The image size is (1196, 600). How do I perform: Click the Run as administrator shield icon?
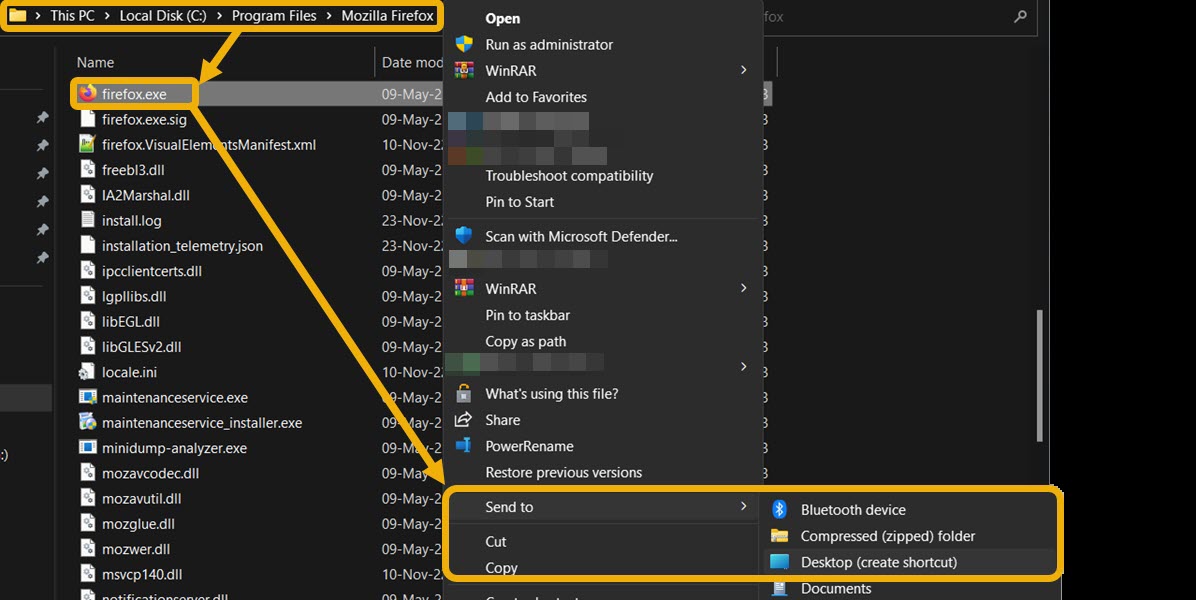pyautogui.click(x=463, y=44)
